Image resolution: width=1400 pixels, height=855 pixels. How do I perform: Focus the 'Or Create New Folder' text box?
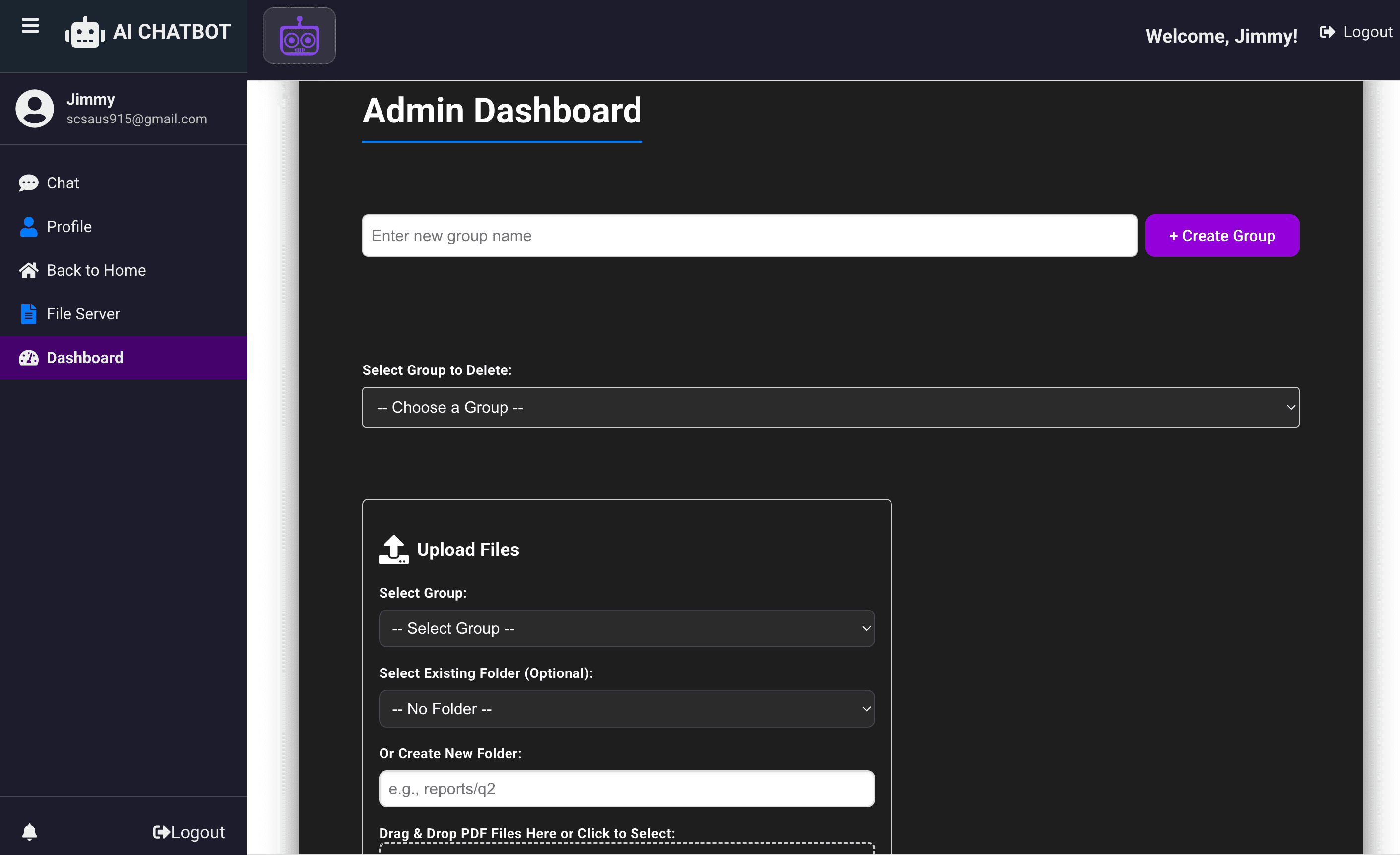626,789
